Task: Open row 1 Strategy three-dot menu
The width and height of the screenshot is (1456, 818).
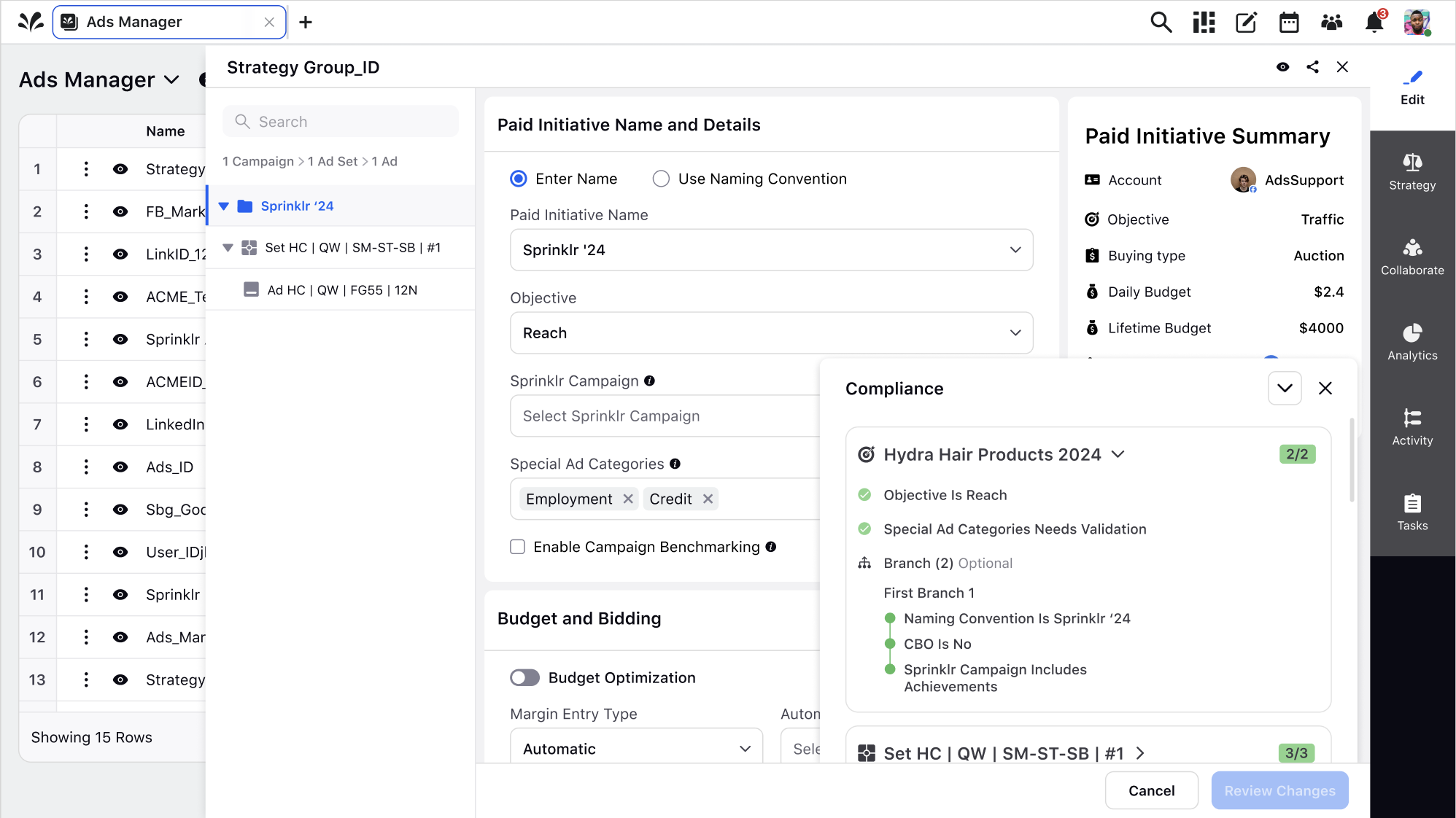Action: (x=86, y=169)
